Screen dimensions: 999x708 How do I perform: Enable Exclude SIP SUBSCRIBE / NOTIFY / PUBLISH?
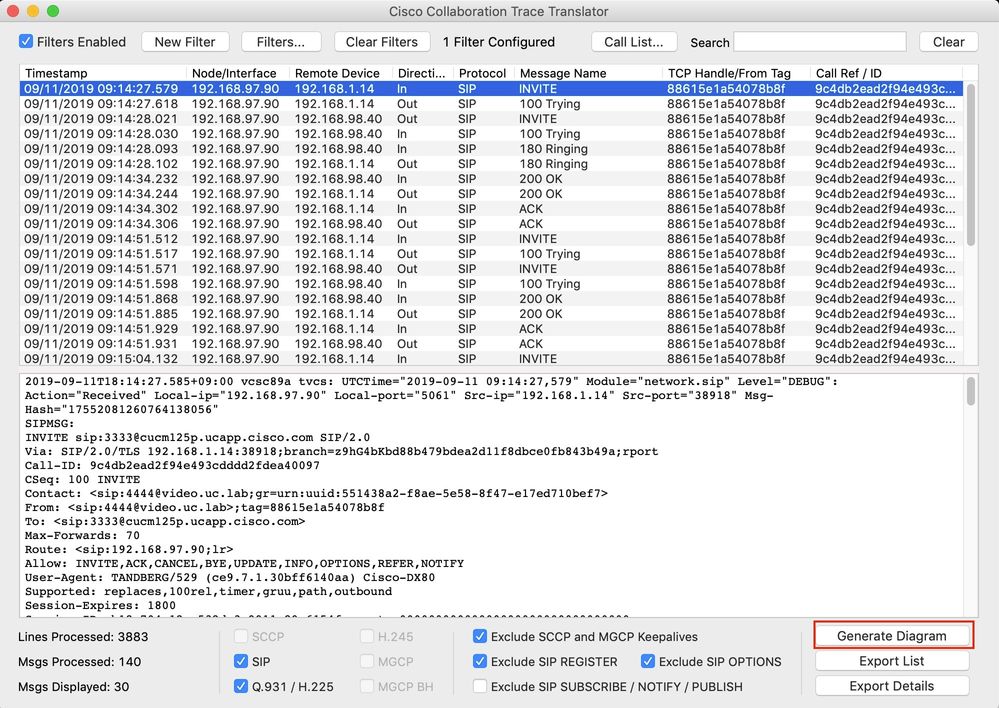[480, 686]
